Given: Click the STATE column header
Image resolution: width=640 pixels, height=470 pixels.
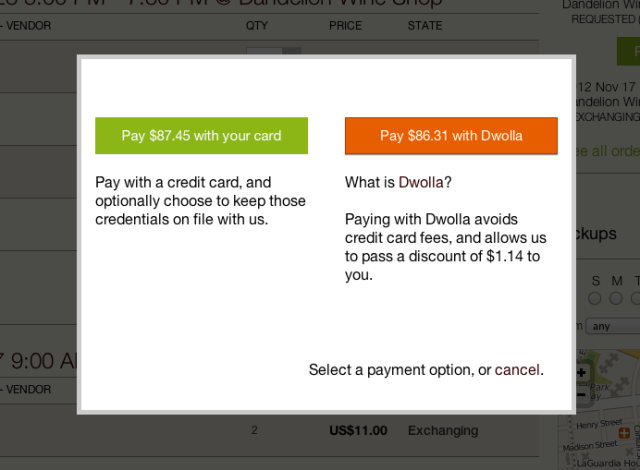Looking at the screenshot, I should coord(425,25).
